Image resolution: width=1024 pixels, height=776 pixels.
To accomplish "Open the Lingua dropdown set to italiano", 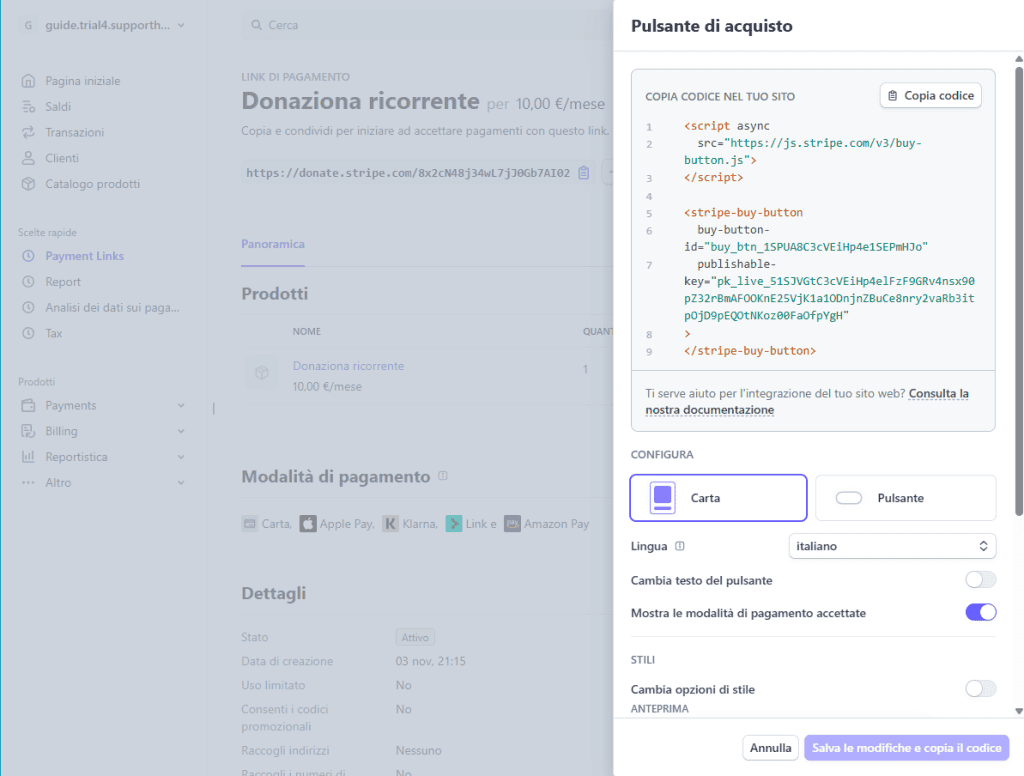I will coord(891,546).
